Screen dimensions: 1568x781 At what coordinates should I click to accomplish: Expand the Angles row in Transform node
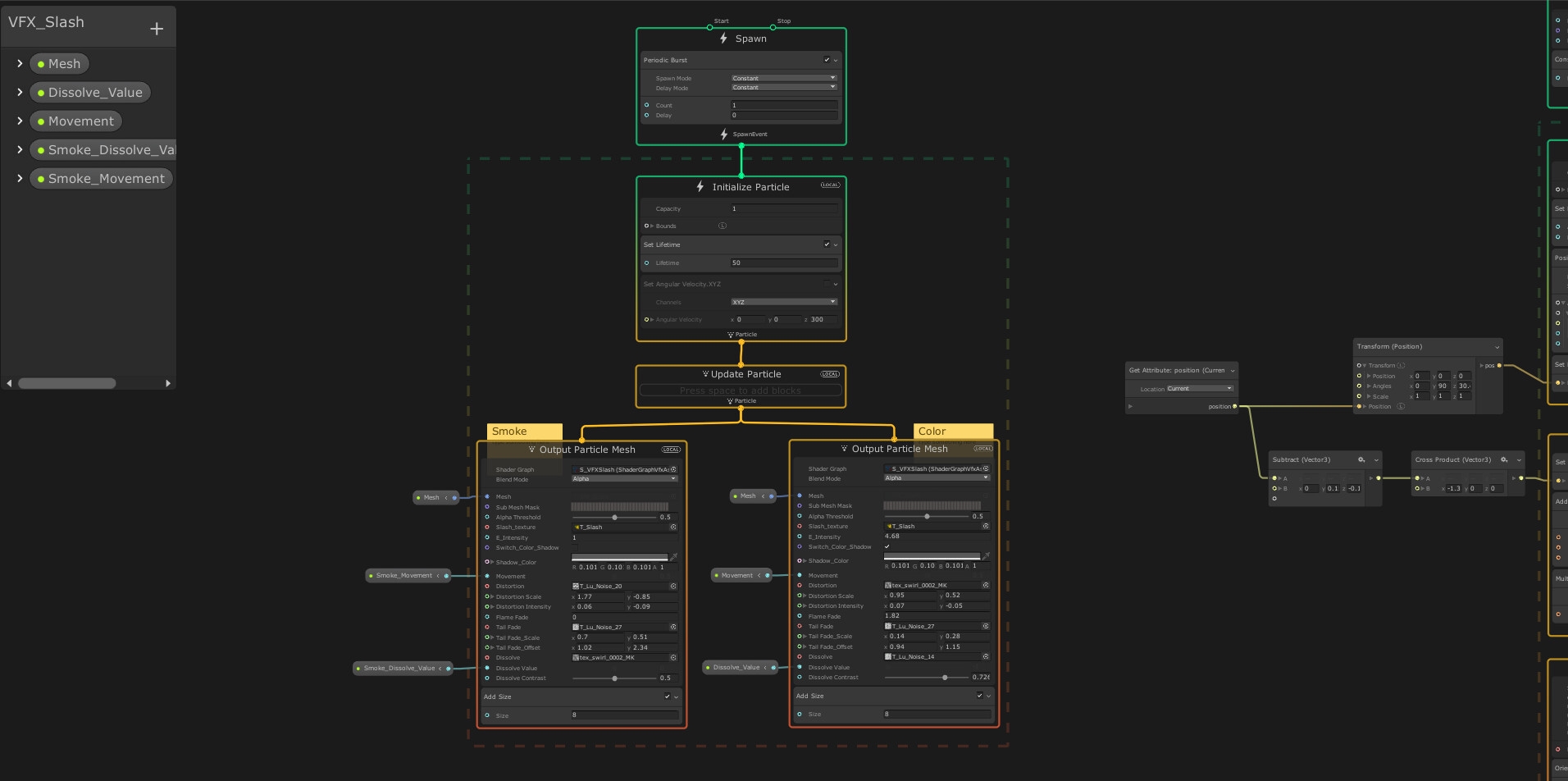[1369, 386]
